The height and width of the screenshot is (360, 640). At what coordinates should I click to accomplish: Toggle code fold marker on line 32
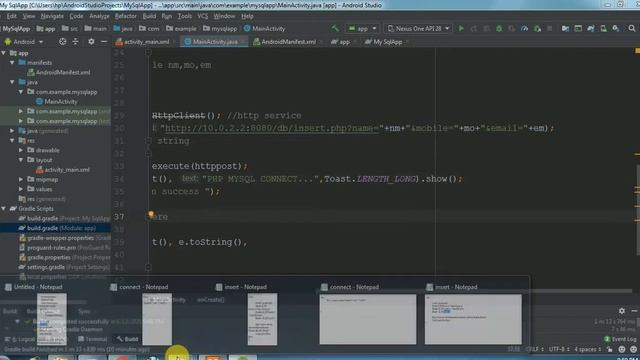point(148,153)
